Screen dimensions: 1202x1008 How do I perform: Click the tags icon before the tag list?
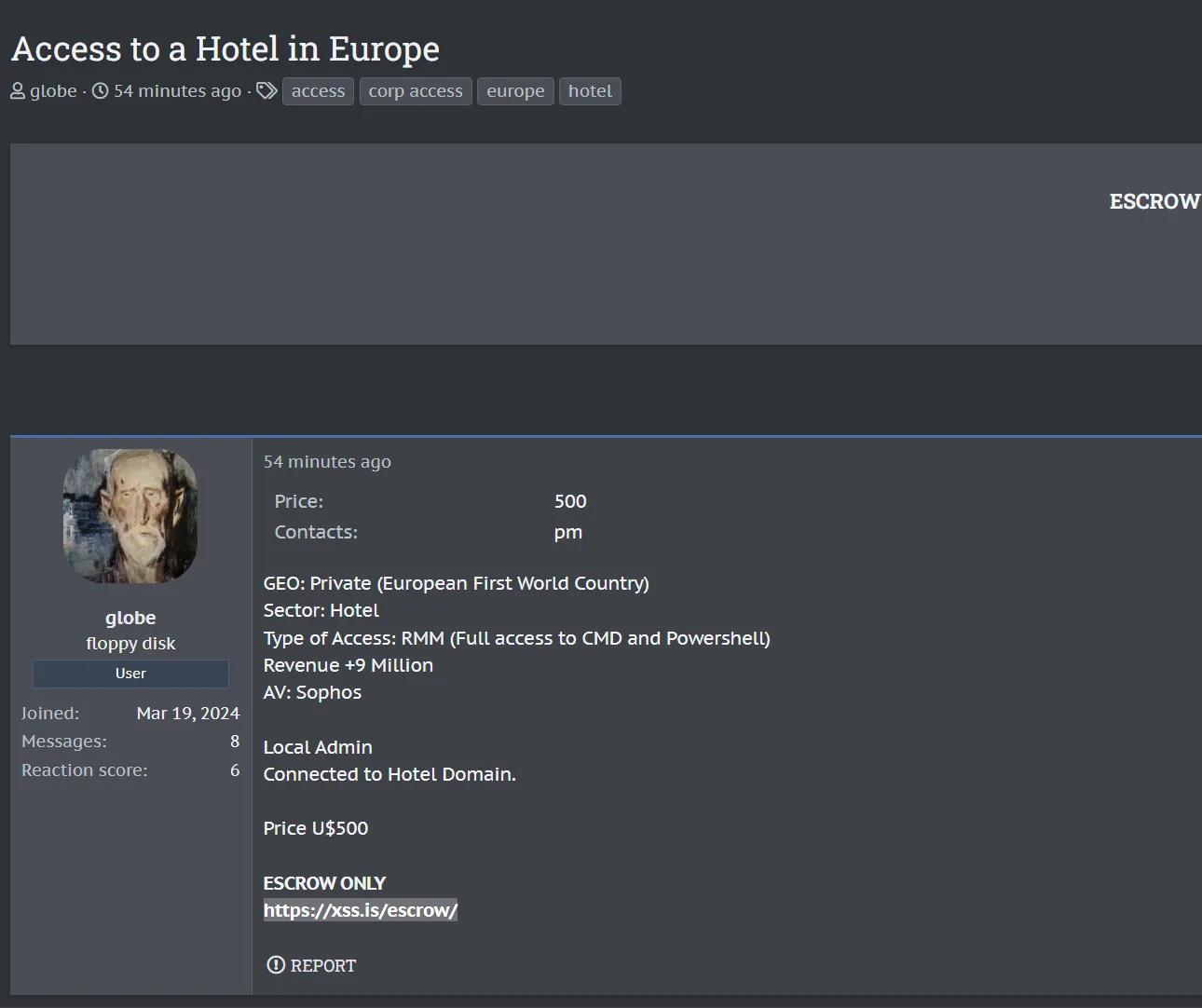pyautogui.click(x=266, y=91)
